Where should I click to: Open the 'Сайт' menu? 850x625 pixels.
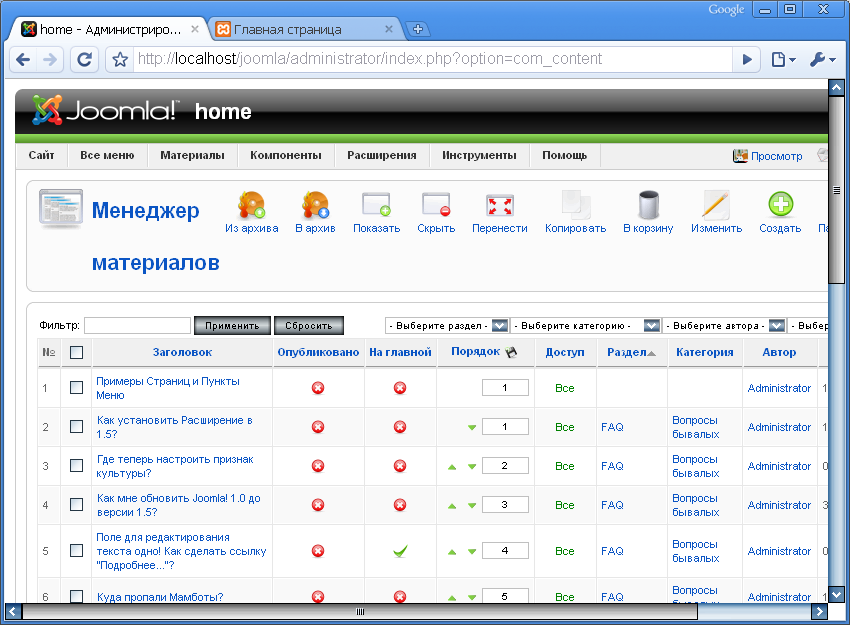pos(41,155)
